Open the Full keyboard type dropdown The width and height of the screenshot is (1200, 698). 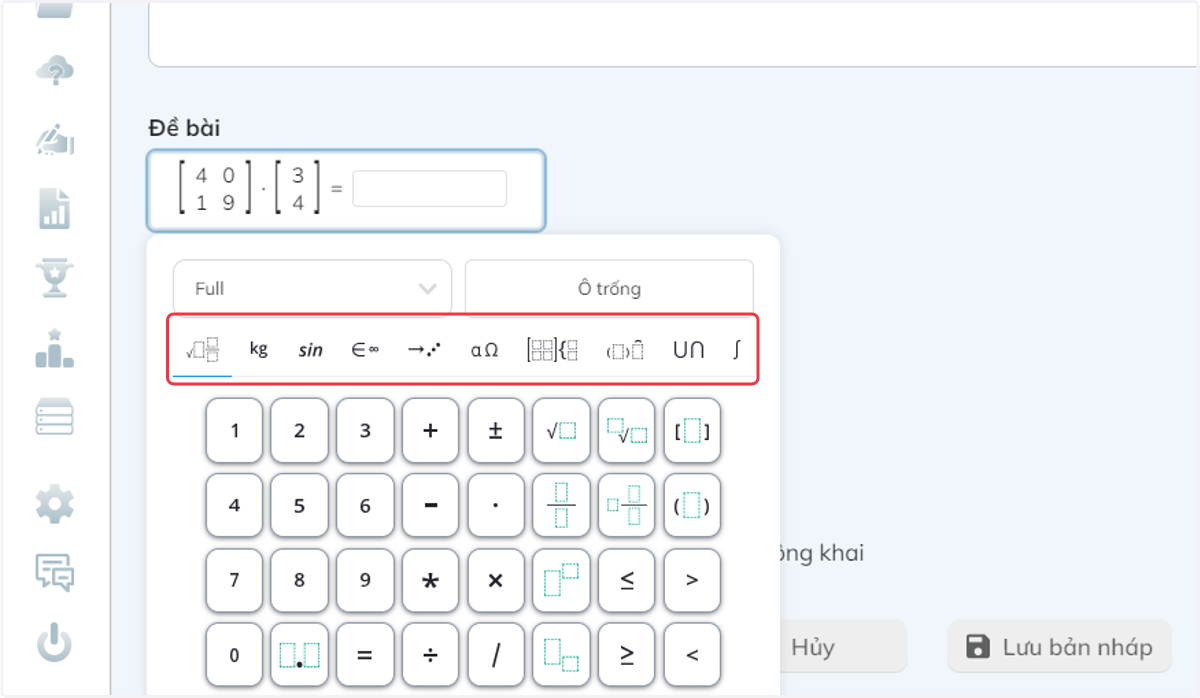coord(312,288)
